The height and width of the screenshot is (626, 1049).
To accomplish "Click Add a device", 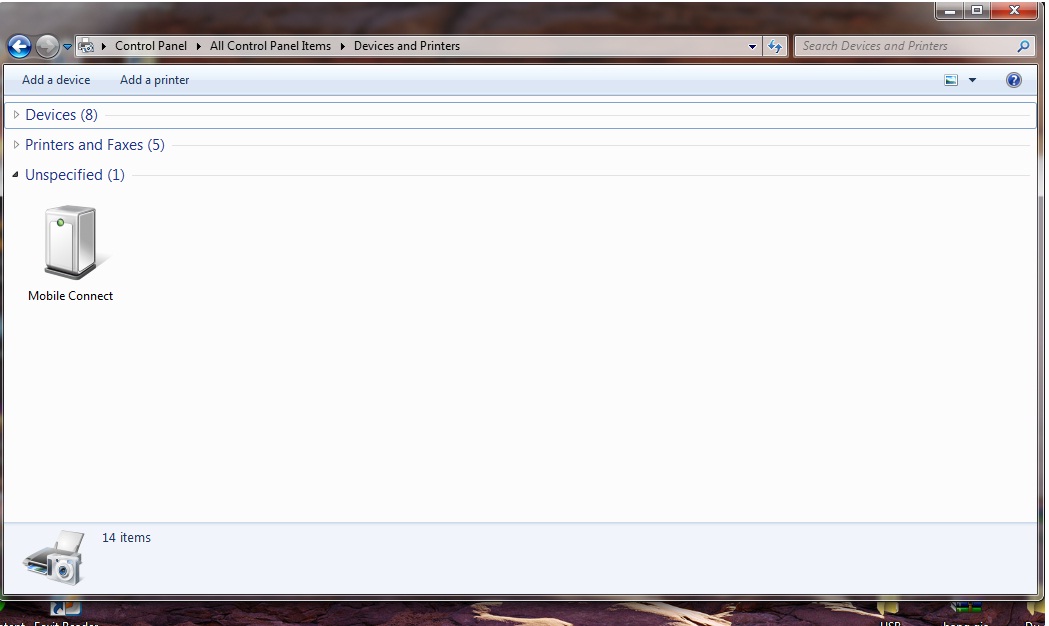I will coord(56,80).
